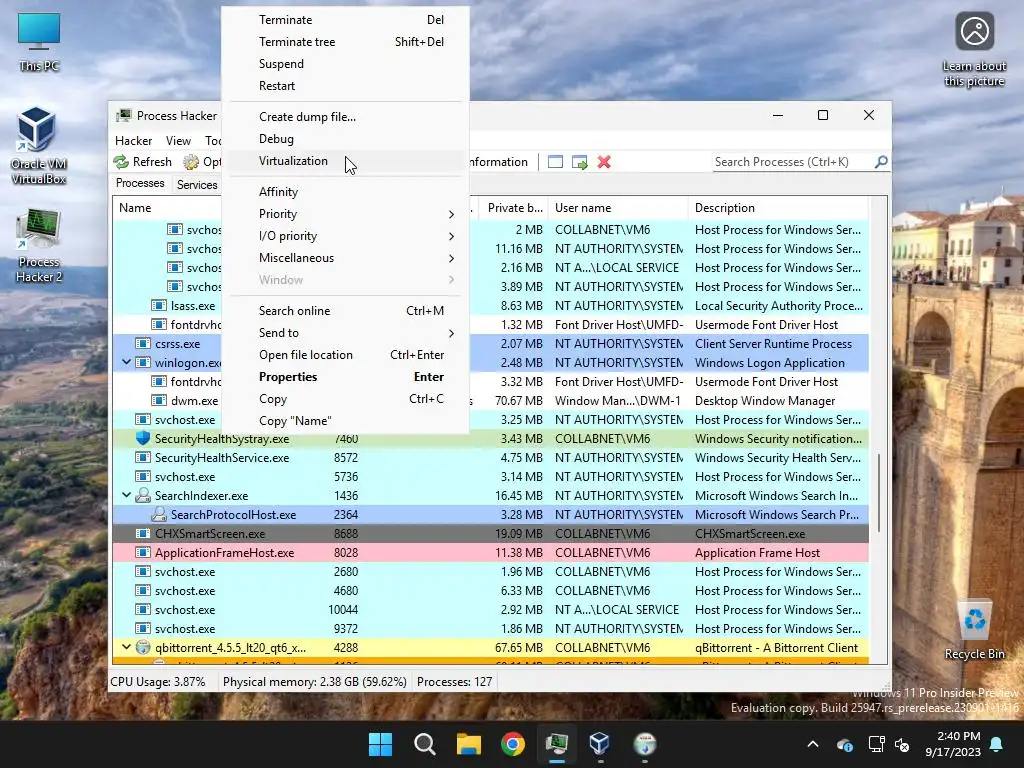1024x768 pixels.
Task: Click the find window toolbar icon
Action: [x=555, y=162]
